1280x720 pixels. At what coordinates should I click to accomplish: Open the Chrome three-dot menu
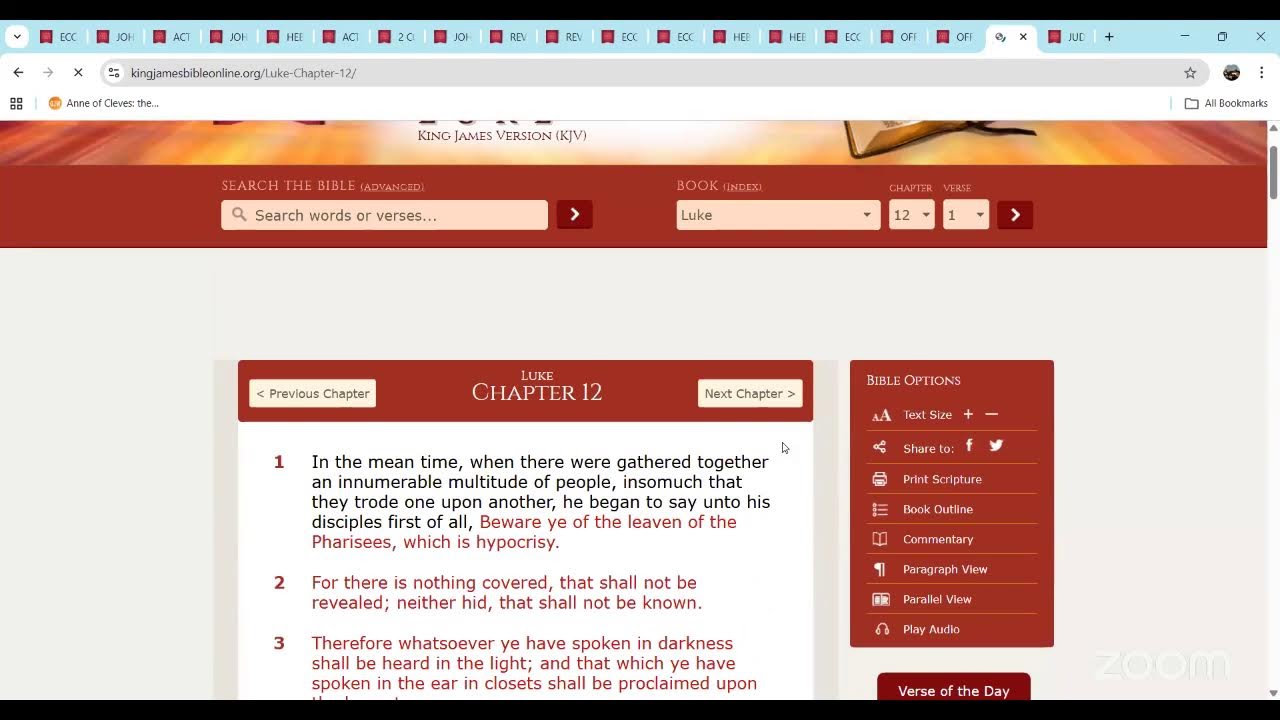click(x=1262, y=72)
